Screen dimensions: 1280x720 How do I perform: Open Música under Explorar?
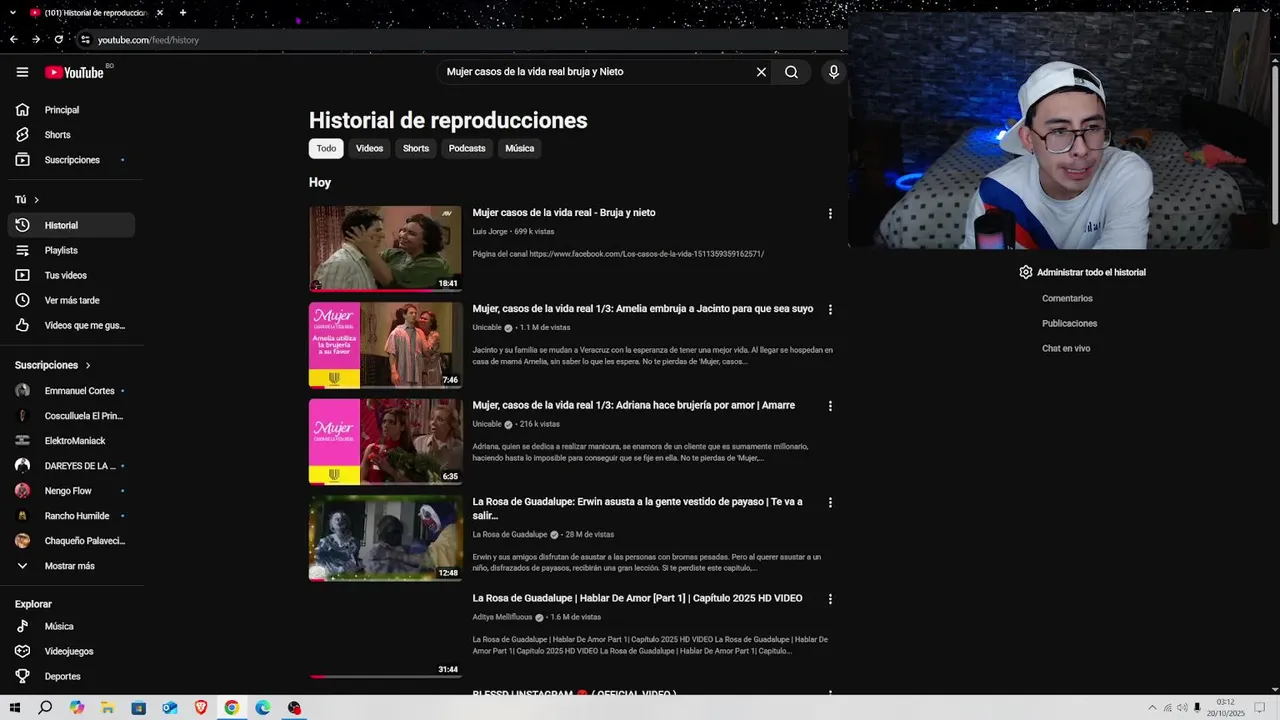pos(71,626)
